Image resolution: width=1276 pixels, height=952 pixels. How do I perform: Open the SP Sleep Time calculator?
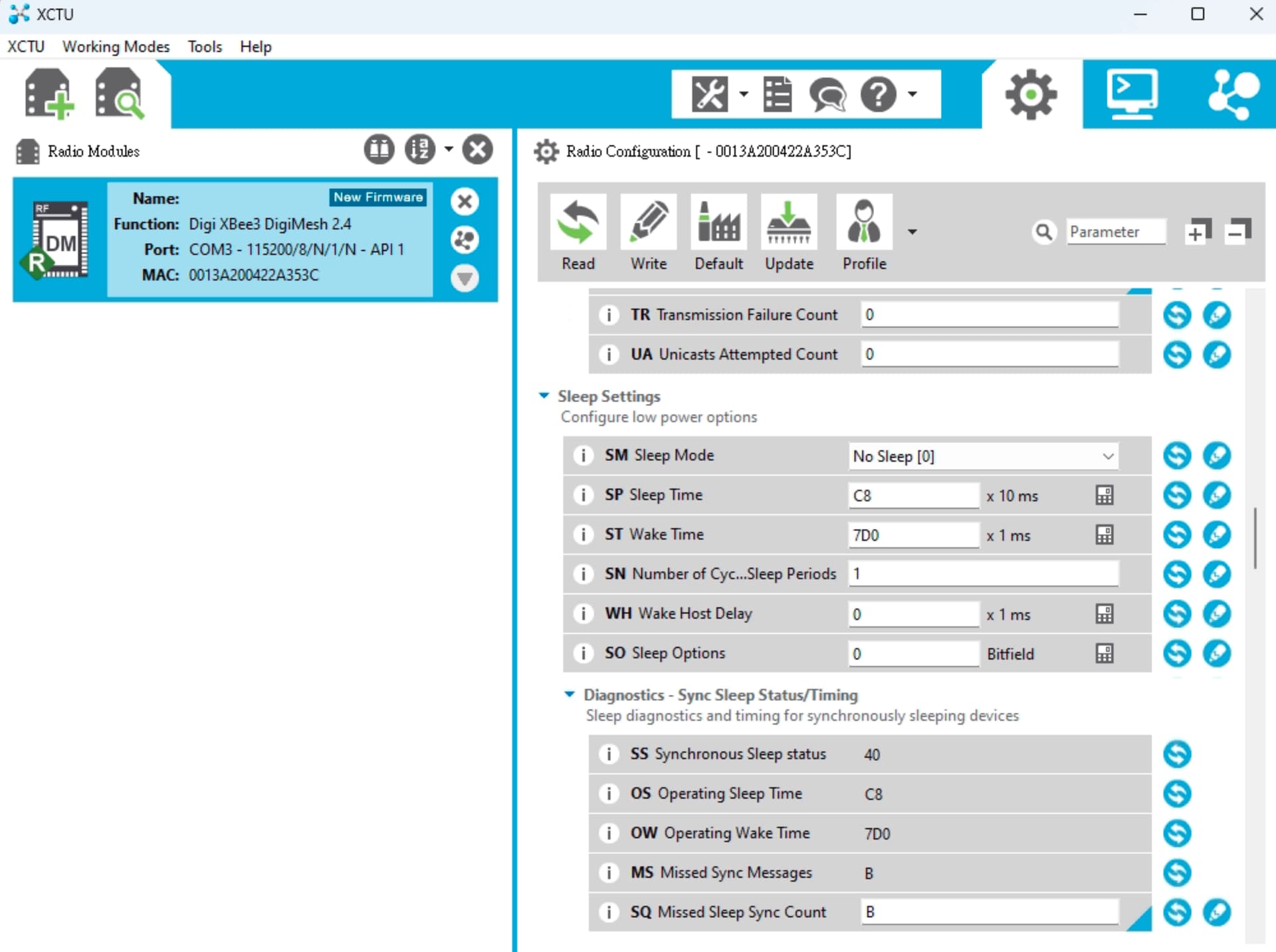point(1104,496)
